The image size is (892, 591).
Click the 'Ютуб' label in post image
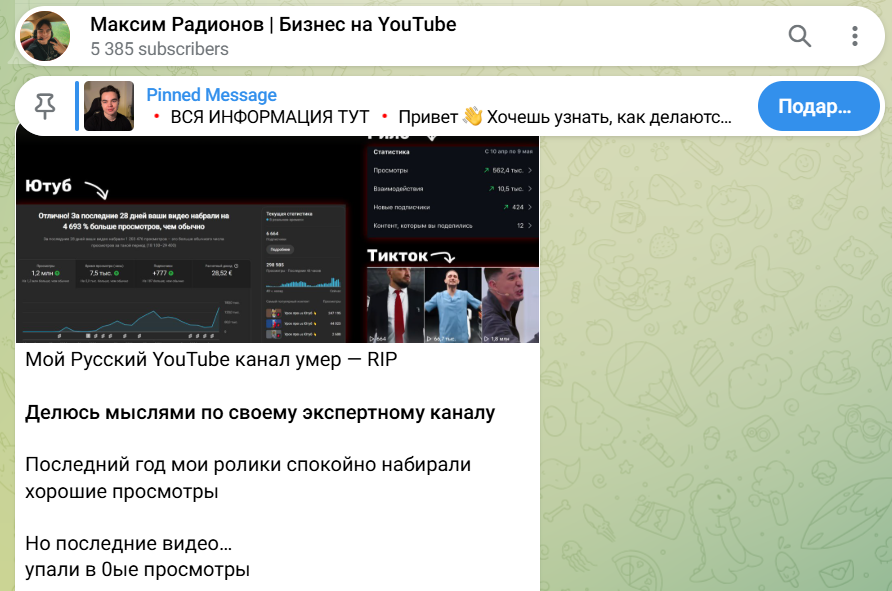48,186
